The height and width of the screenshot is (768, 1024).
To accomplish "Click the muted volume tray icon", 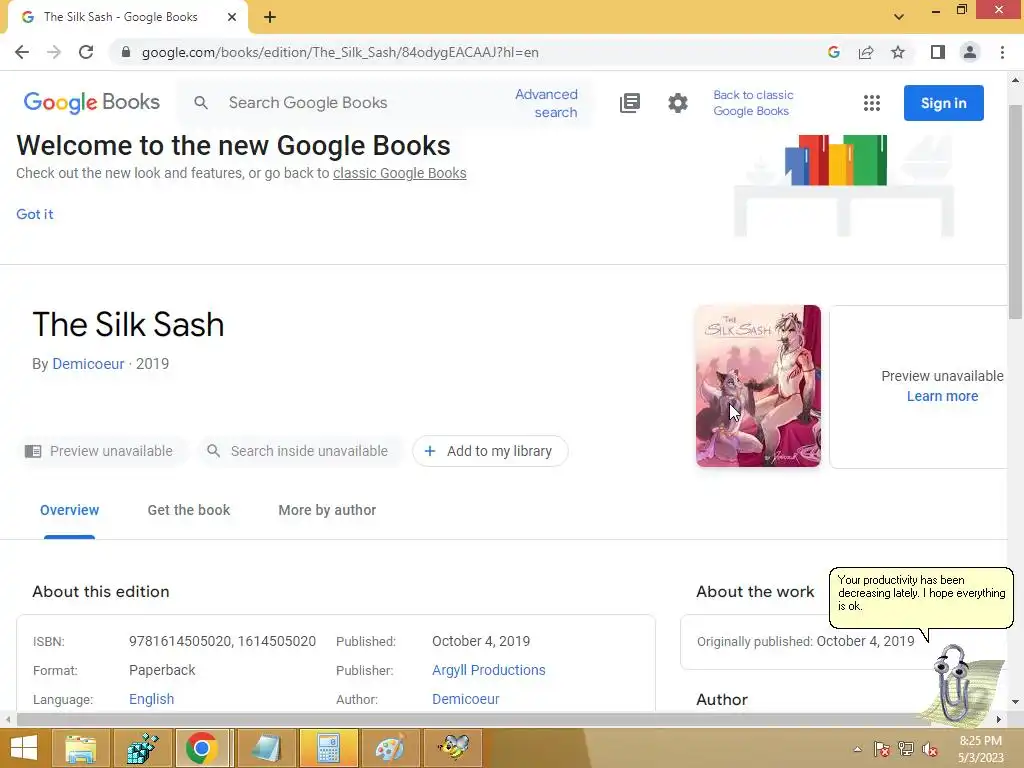I will [x=930, y=749].
